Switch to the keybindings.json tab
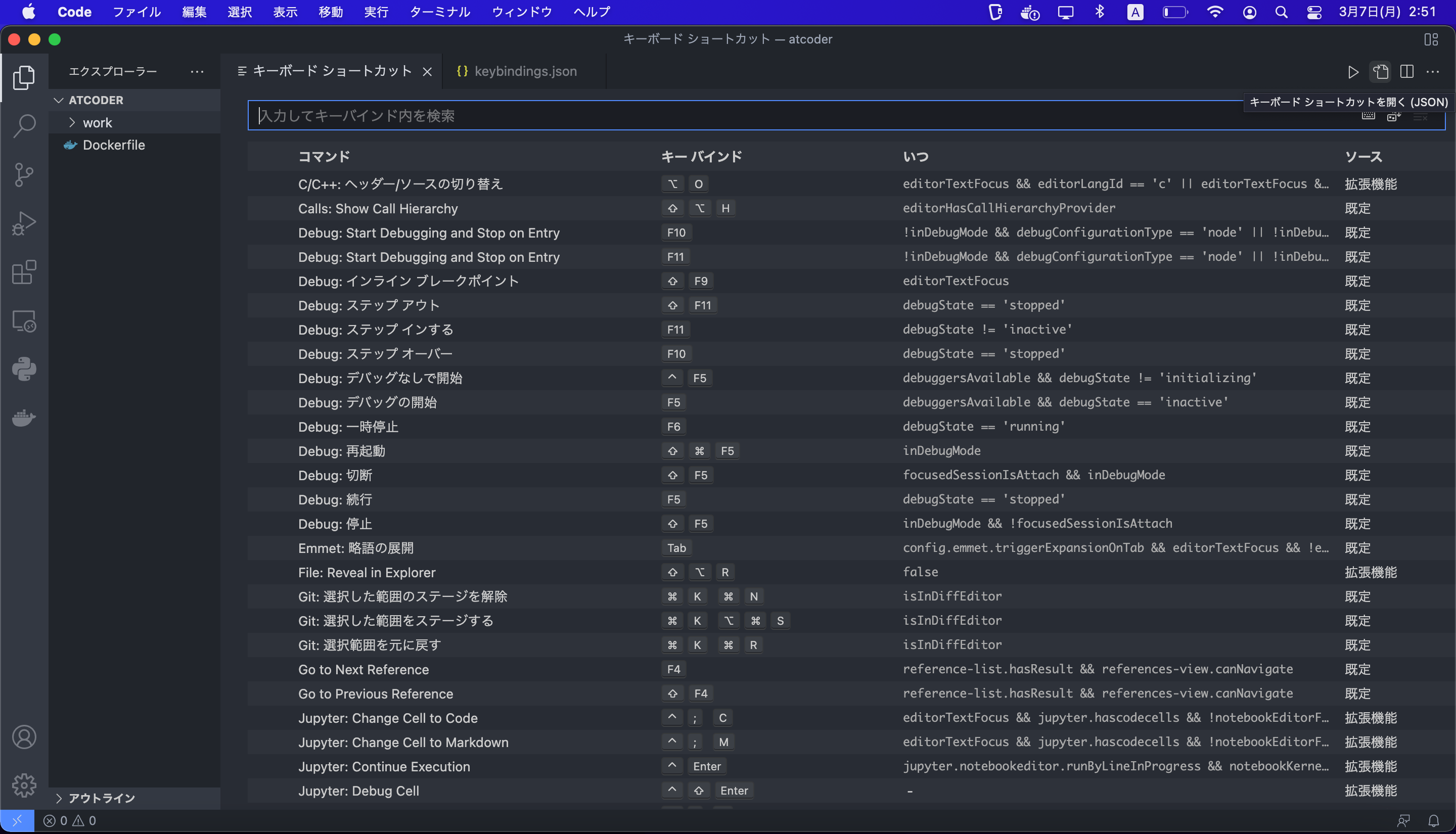The image size is (1456, 834). click(525, 72)
